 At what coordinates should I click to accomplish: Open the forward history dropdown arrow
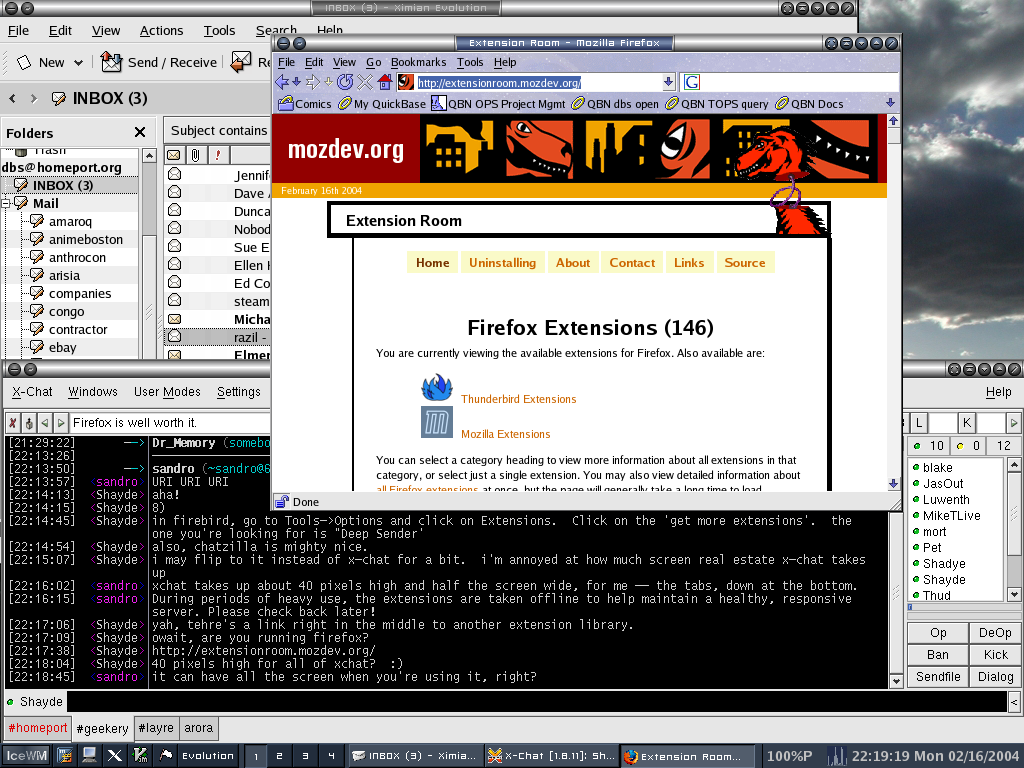coord(328,82)
